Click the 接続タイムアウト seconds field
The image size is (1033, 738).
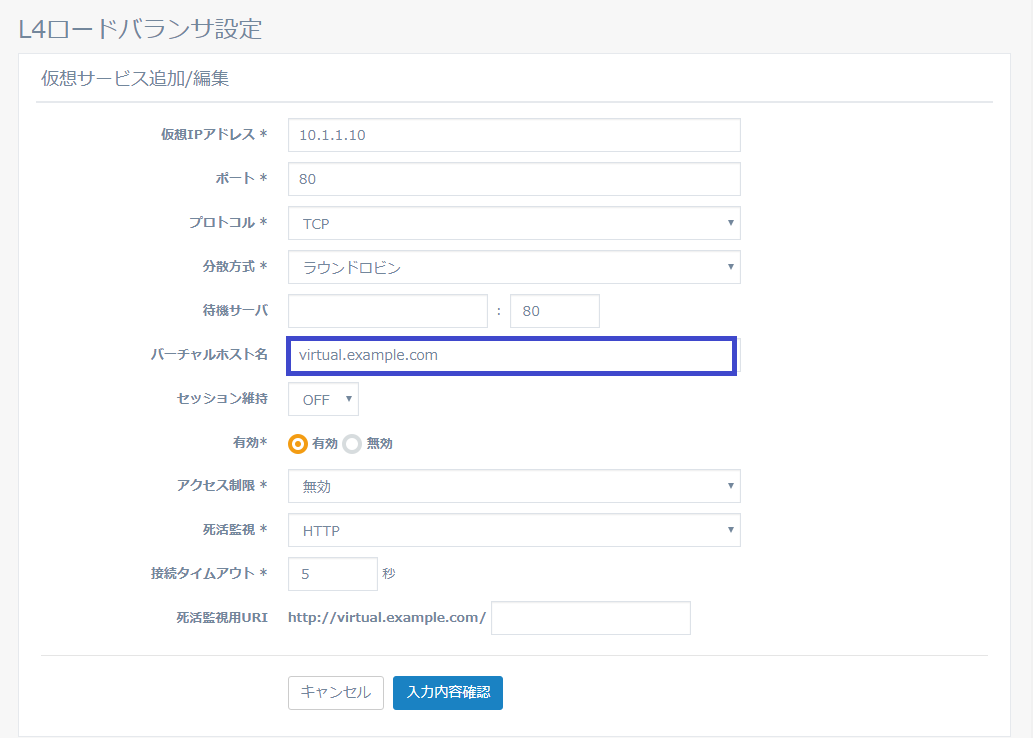click(x=332, y=574)
